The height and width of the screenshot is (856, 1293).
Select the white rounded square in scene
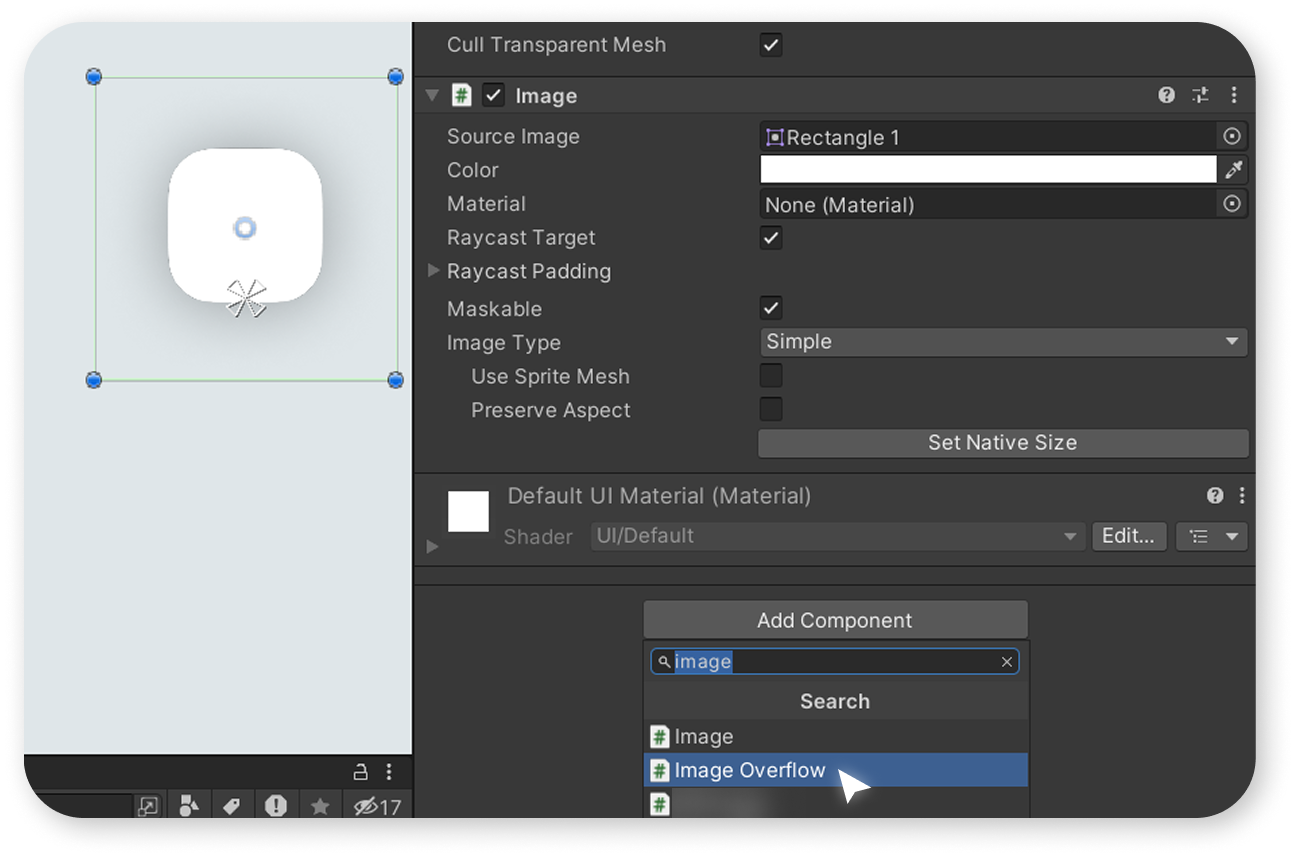[x=245, y=225]
